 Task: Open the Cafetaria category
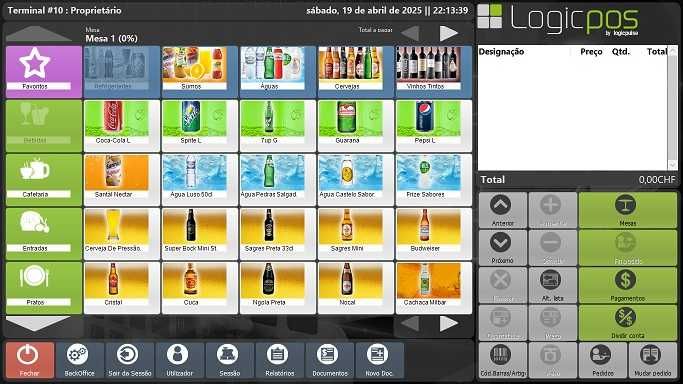click(x=44, y=179)
